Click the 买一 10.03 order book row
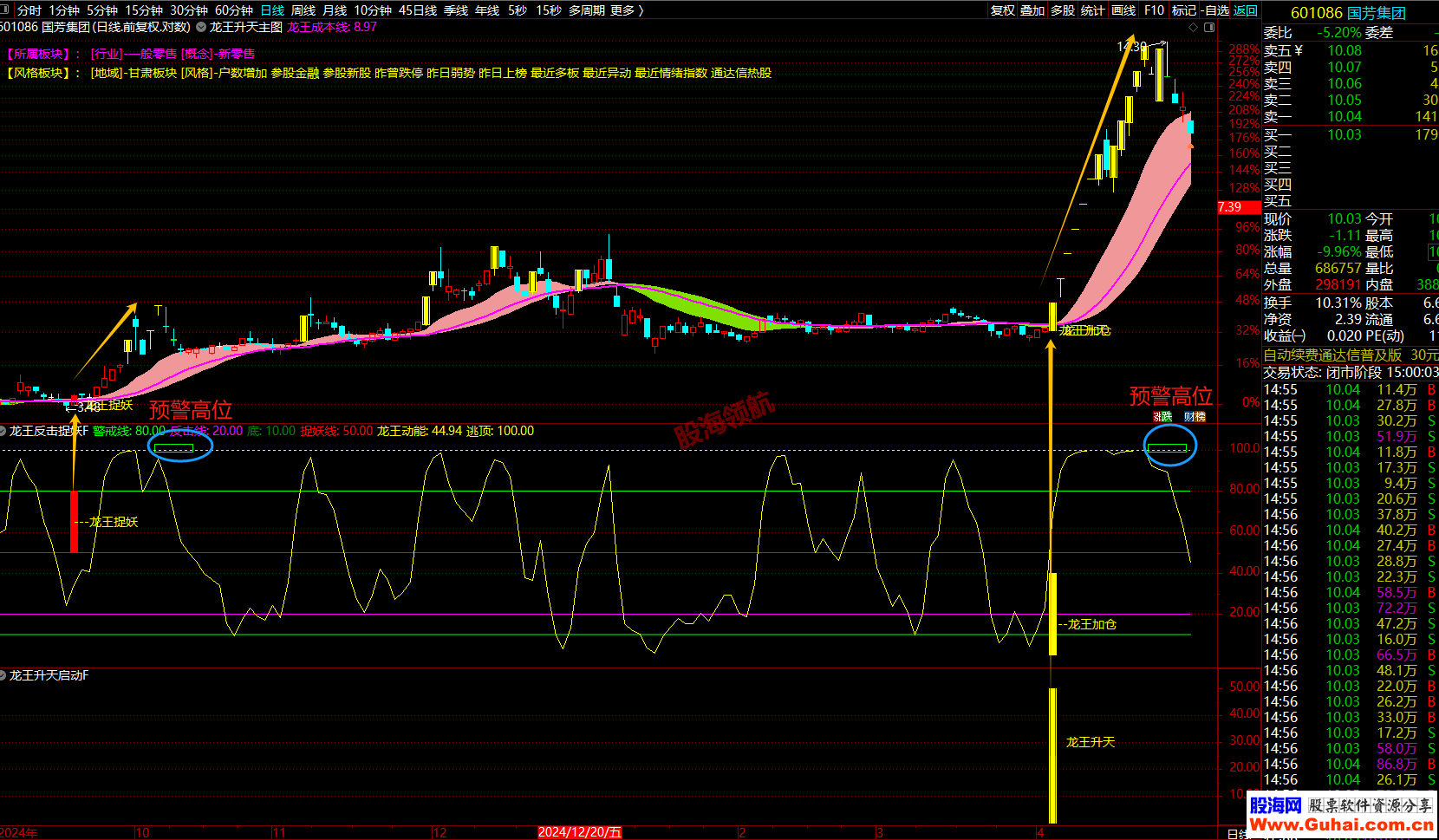Screen dimensions: 1439x840 (1350, 134)
